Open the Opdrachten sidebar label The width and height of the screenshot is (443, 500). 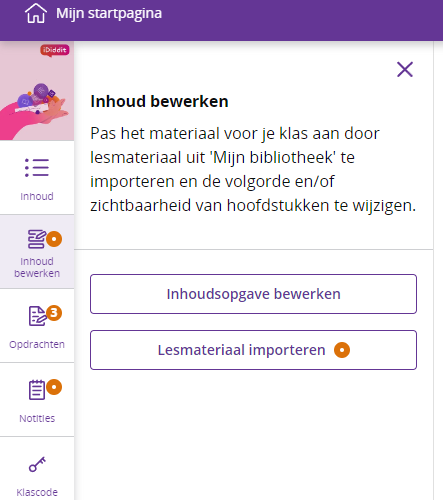(x=37, y=344)
